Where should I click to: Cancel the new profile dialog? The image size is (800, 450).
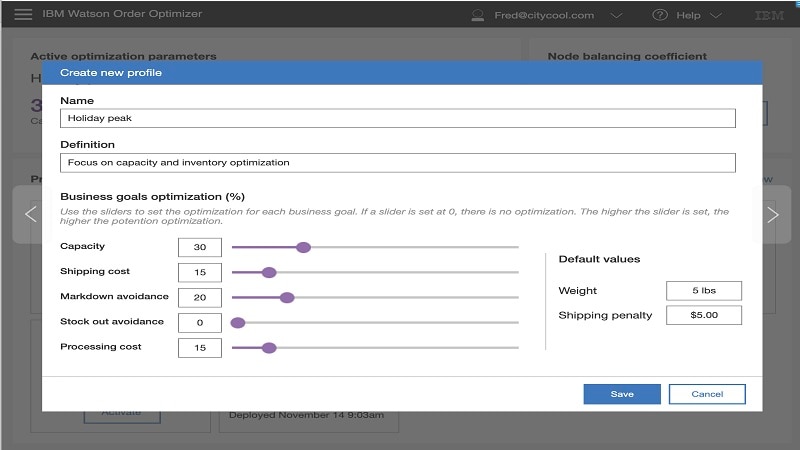pos(707,394)
